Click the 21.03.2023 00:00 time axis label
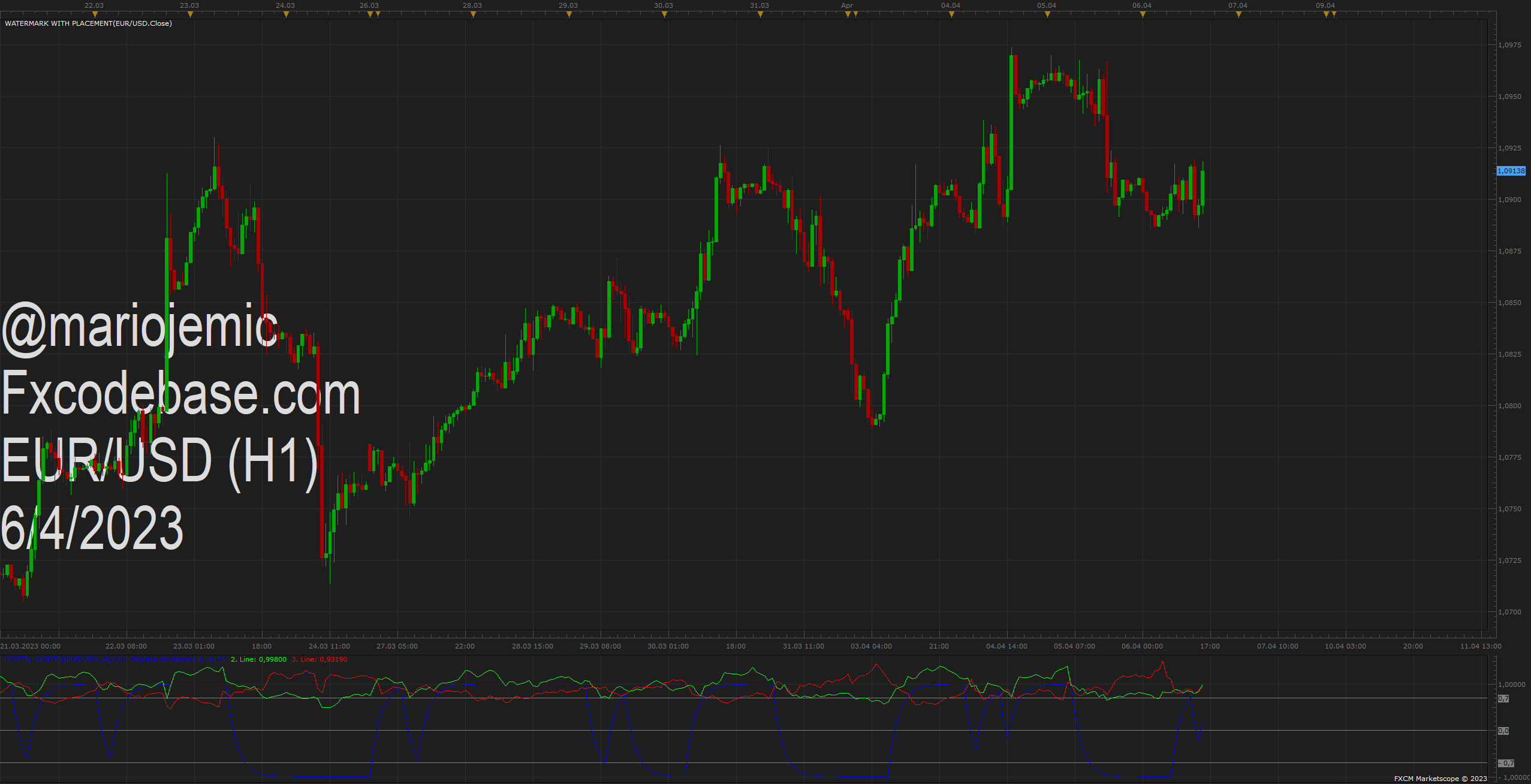 tap(31, 646)
